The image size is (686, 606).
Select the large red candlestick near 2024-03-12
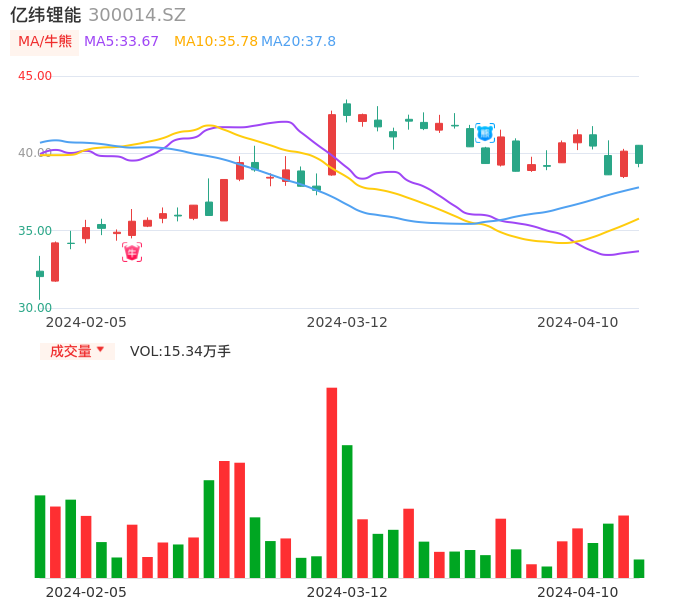[332, 144]
